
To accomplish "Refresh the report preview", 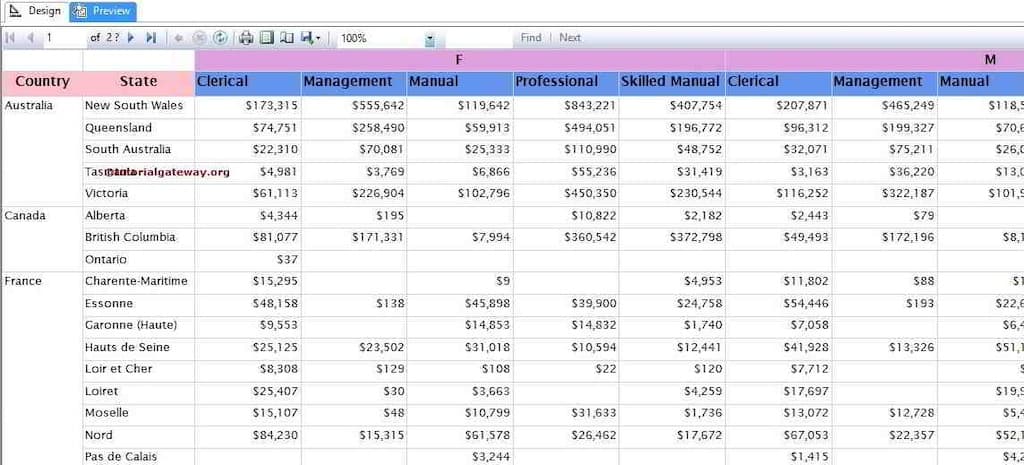I will (221, 38).
